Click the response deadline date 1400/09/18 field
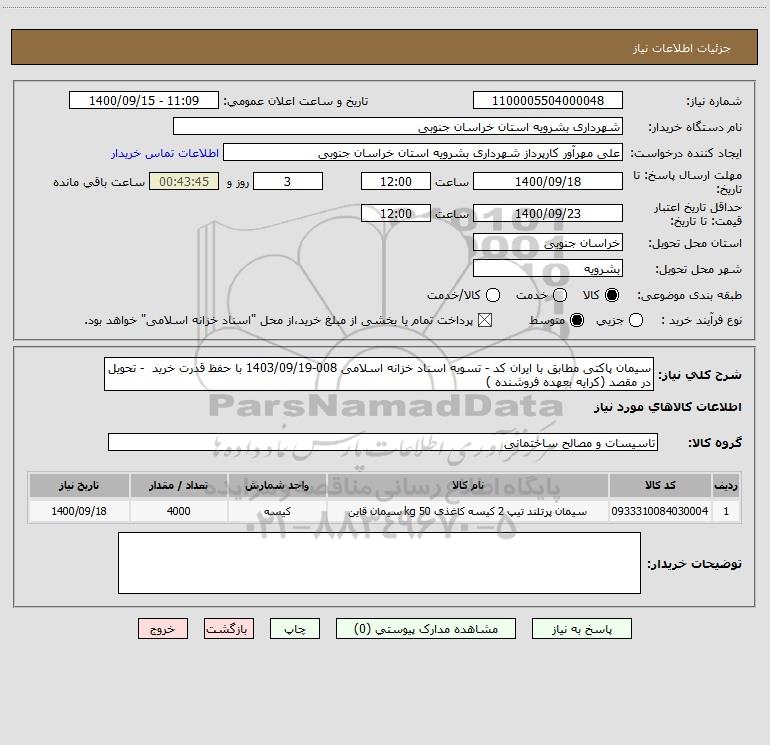This screenshot has height=745, width=770. click(x=548, y=181)
